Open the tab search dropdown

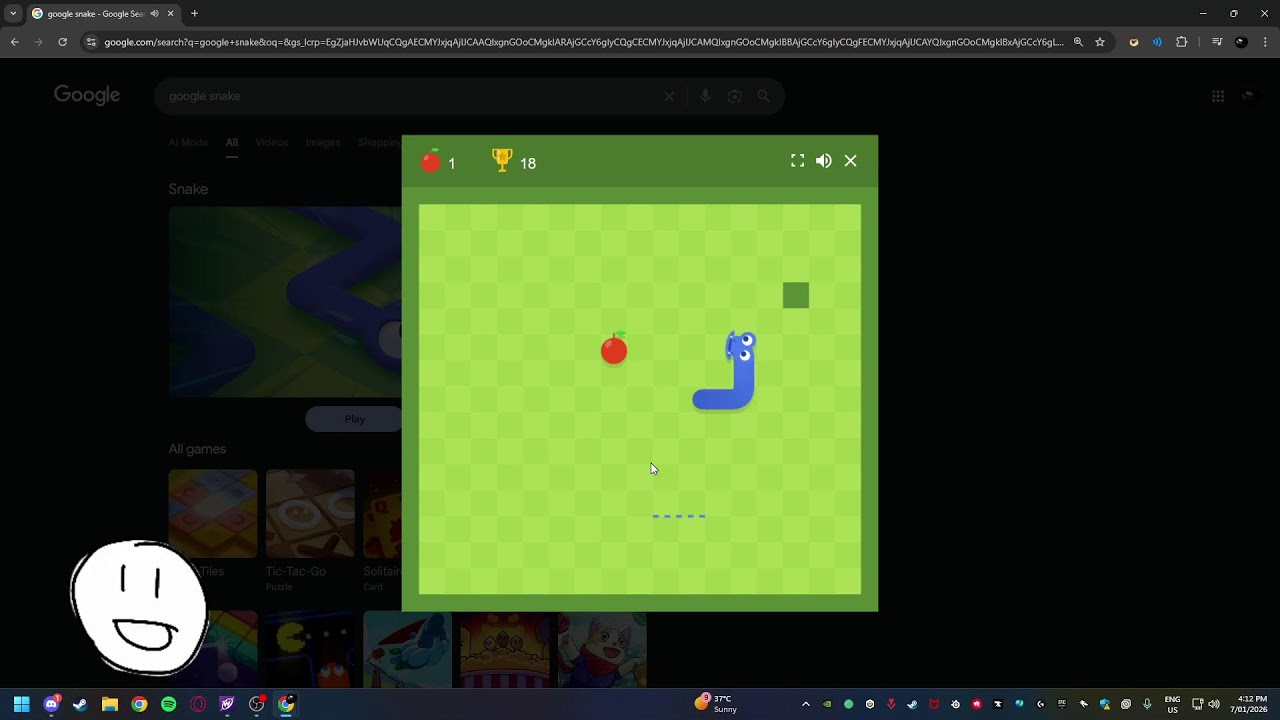tap(13, 14)
